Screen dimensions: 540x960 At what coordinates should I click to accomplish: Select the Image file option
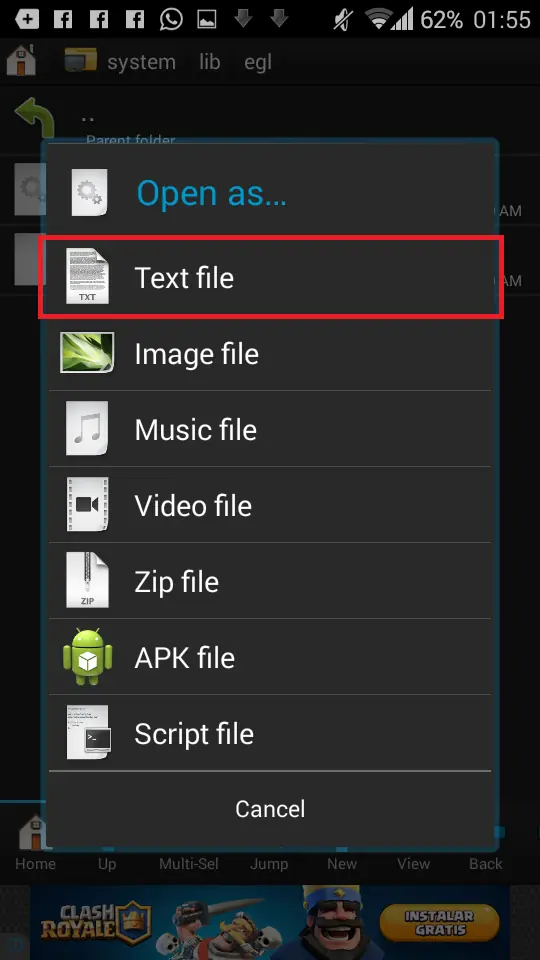coord(270,353)
